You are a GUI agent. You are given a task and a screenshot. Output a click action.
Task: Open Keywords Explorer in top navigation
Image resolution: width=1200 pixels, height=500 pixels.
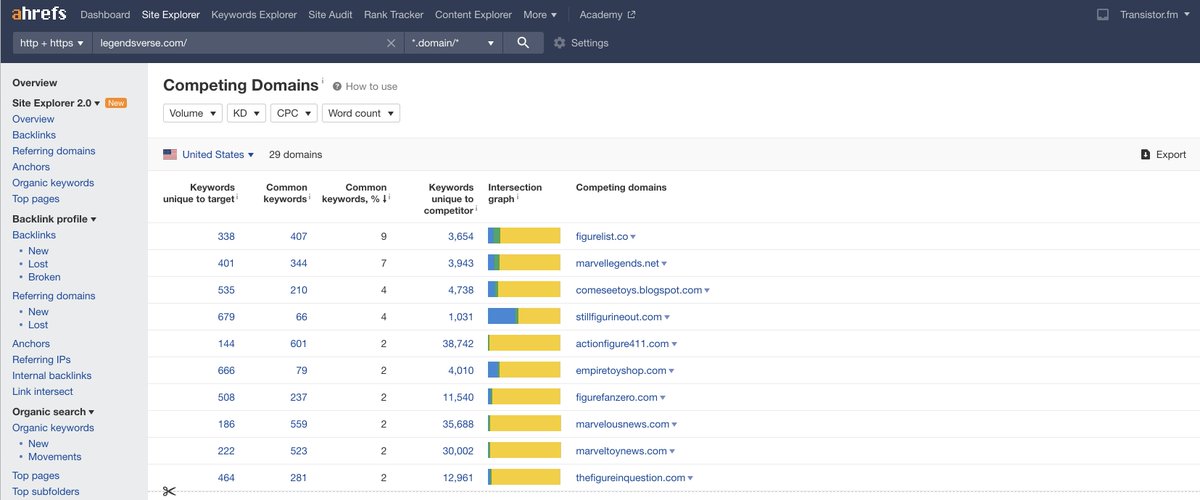pyautogui.click(x=254, y=15)
